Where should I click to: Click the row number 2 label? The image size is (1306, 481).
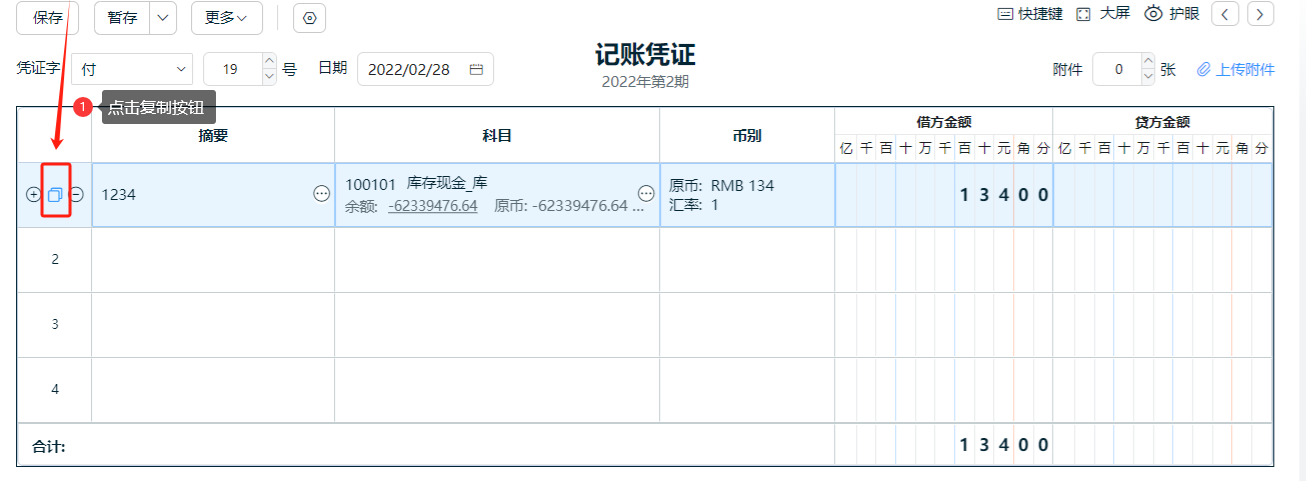[x=55, y=260]
